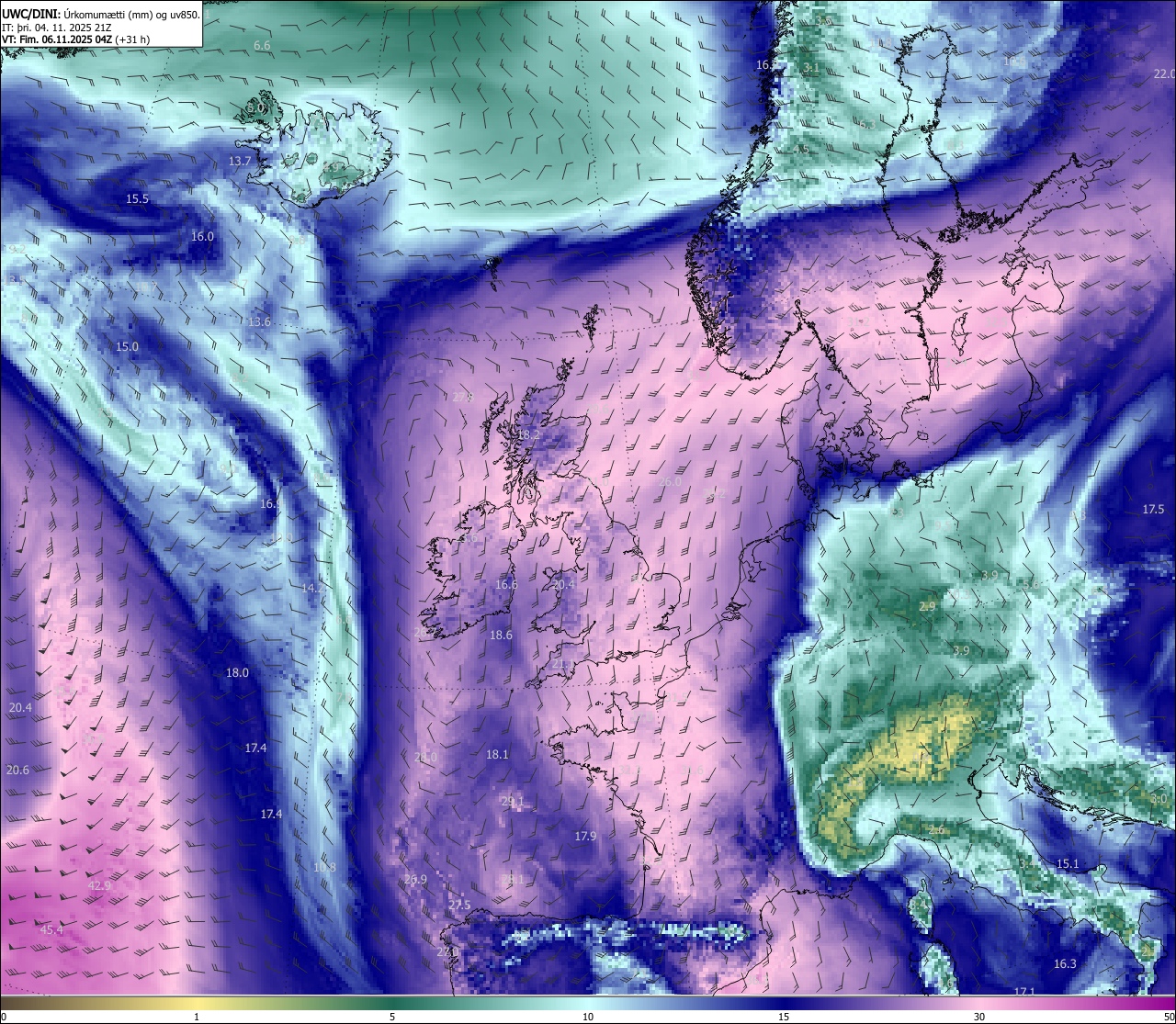This screenshot has width=1176, height=1024.
Task: Click the 15.5 value label
Action: (137, 198)
